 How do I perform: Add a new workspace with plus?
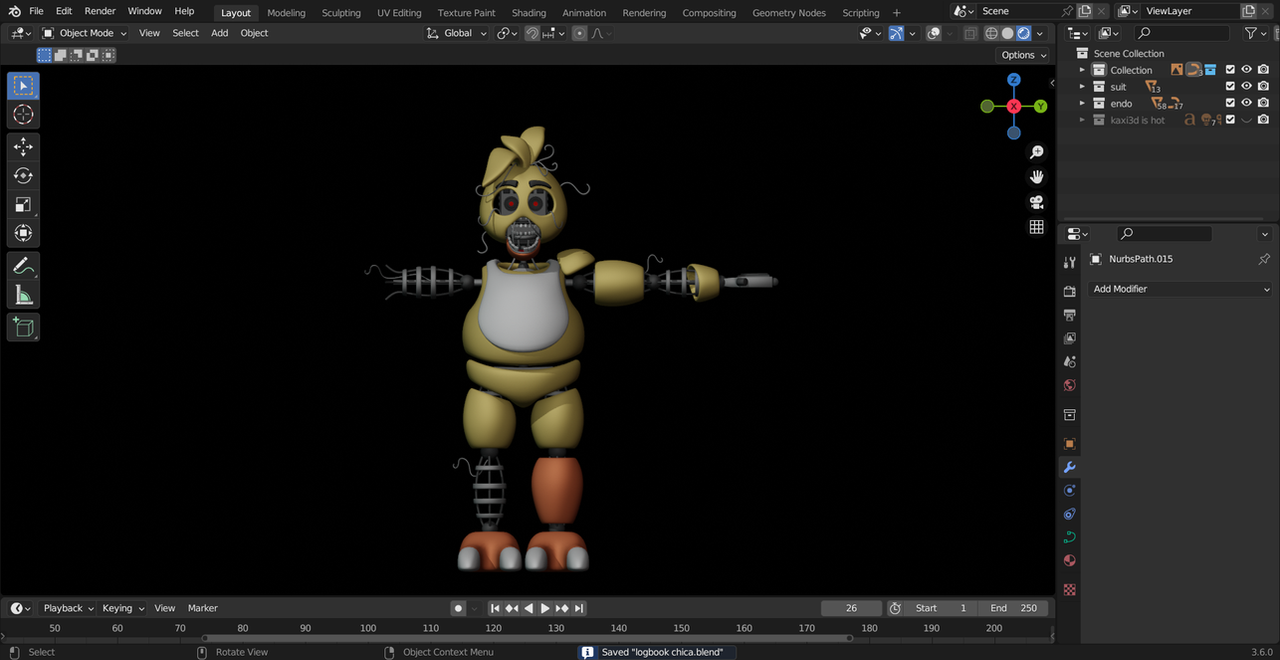coord(896,13)
